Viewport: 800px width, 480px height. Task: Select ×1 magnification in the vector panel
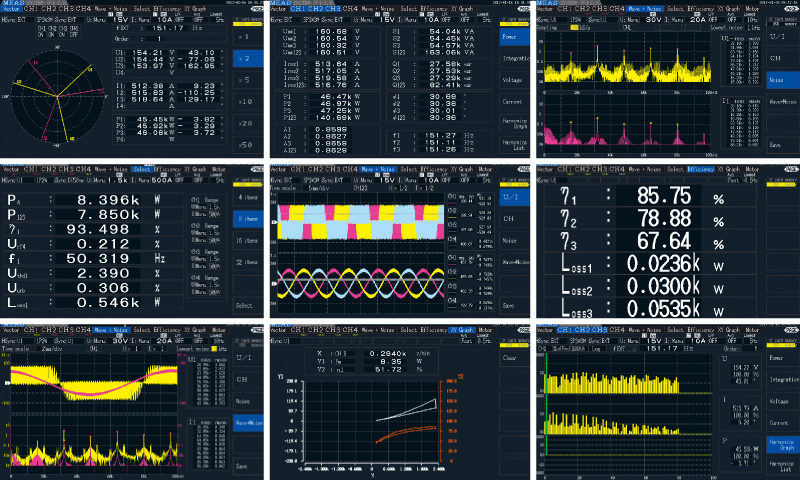pos(246,37)
